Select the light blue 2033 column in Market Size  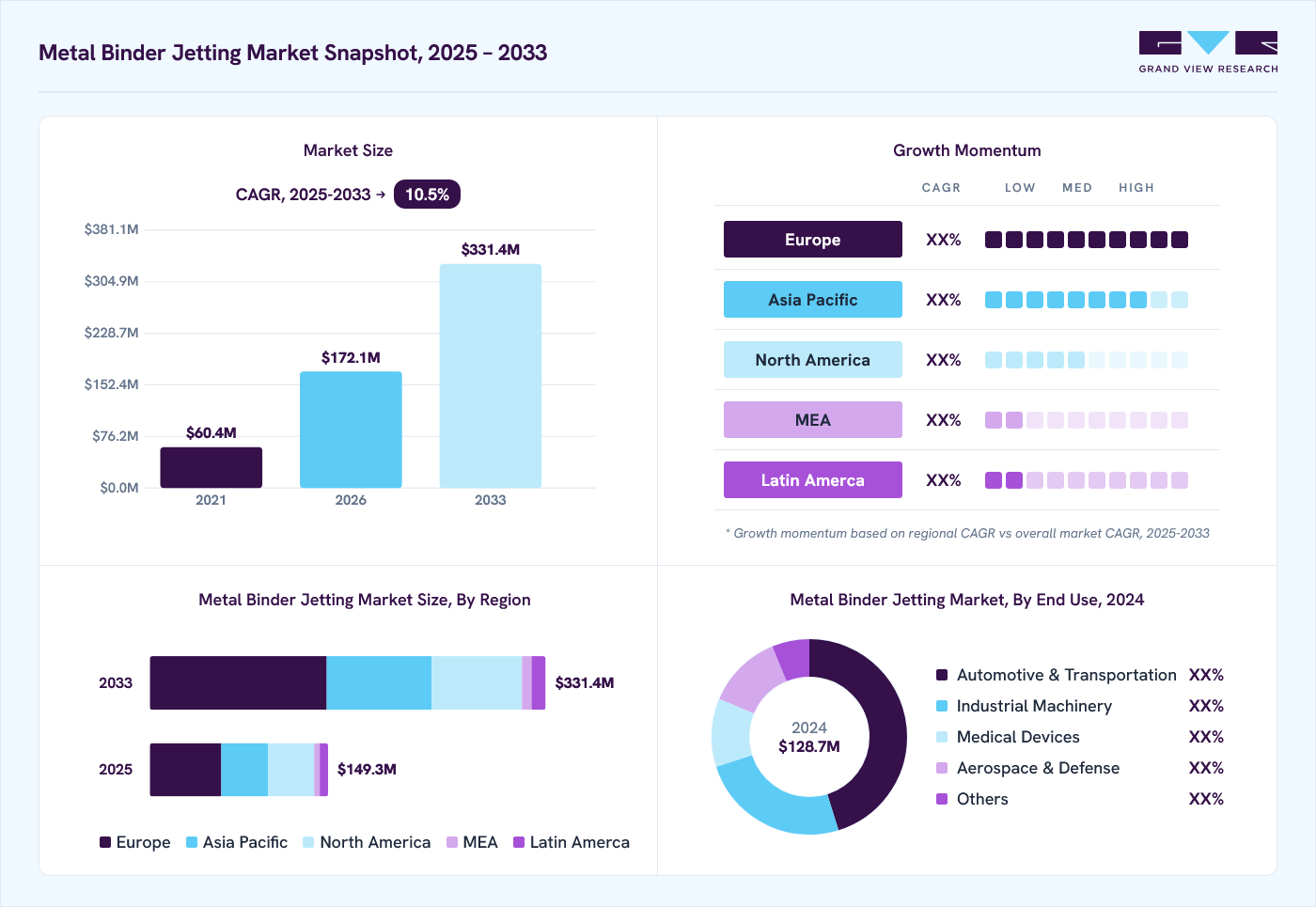pos(491,376)
